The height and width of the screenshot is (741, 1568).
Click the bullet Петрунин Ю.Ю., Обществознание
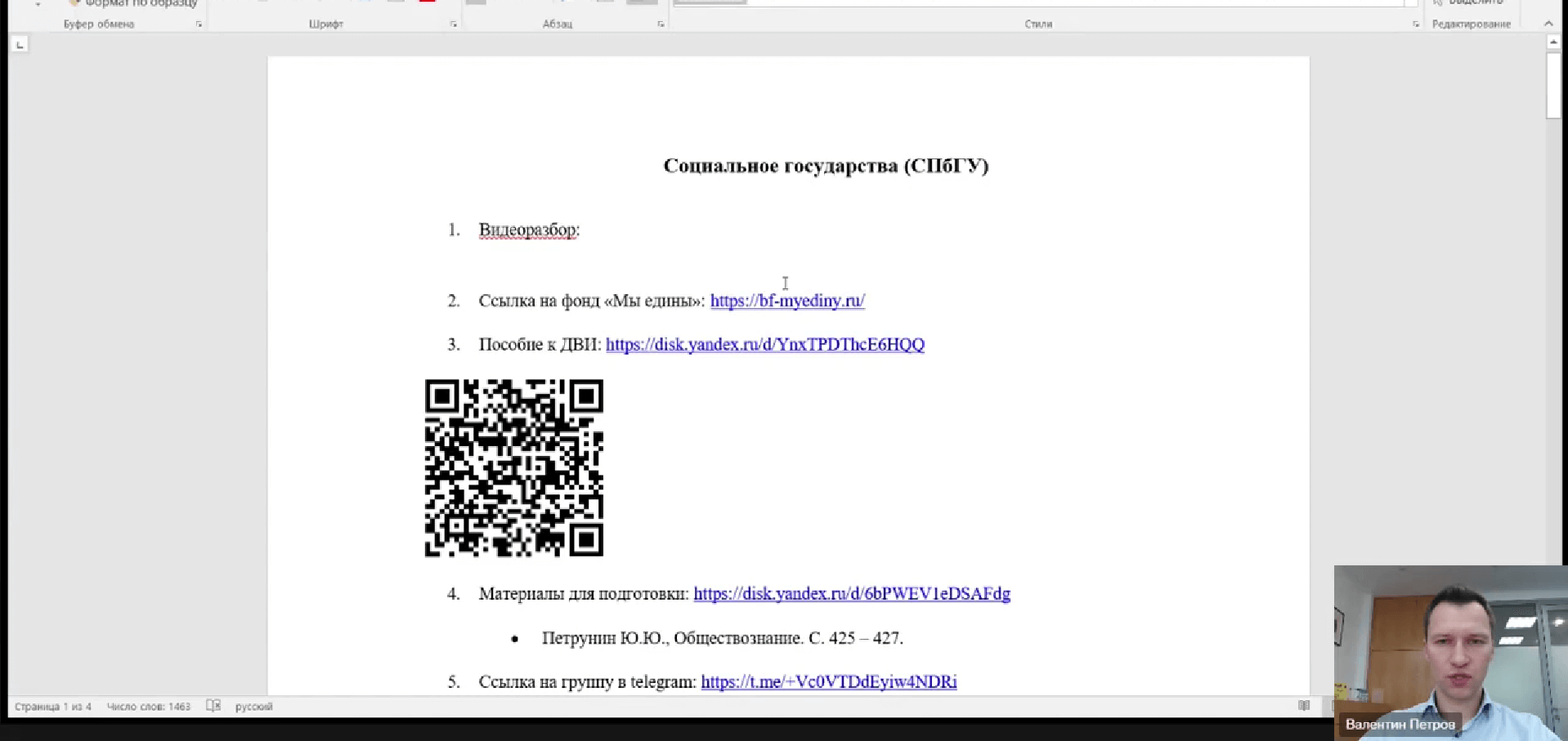723,638
